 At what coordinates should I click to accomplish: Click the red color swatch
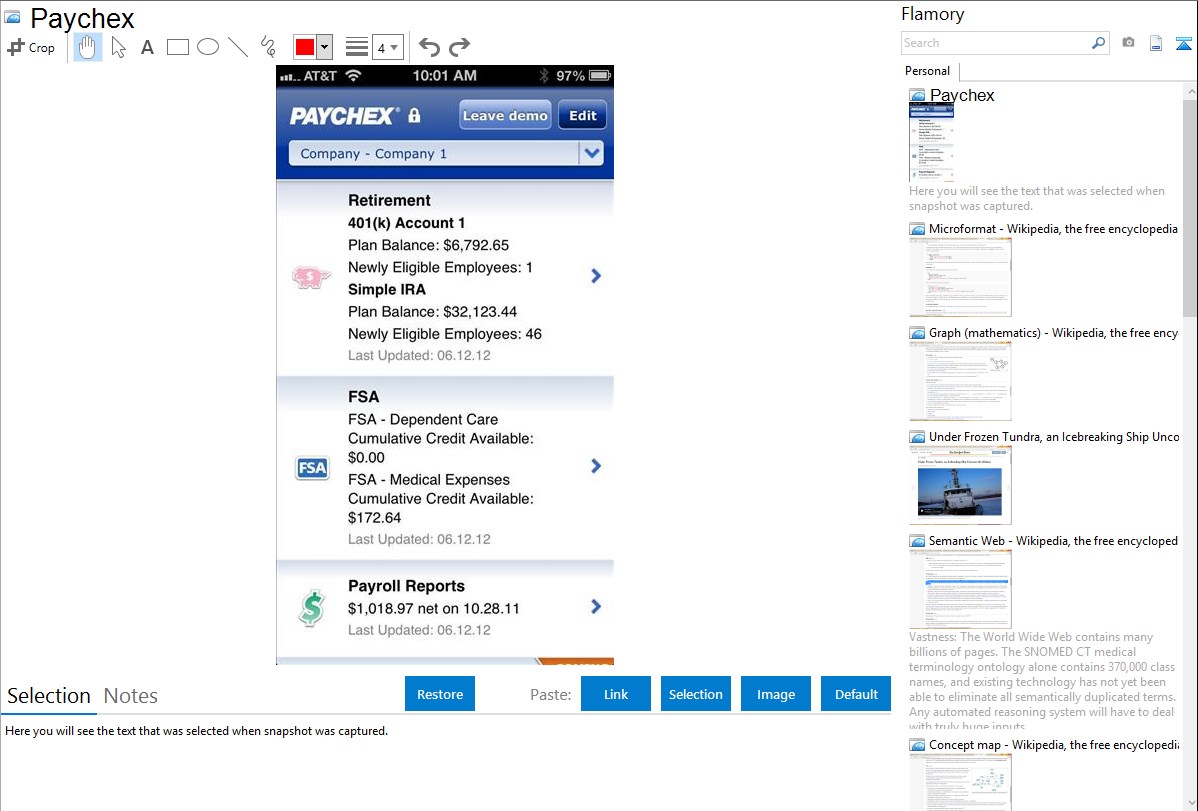coord(305,47)
